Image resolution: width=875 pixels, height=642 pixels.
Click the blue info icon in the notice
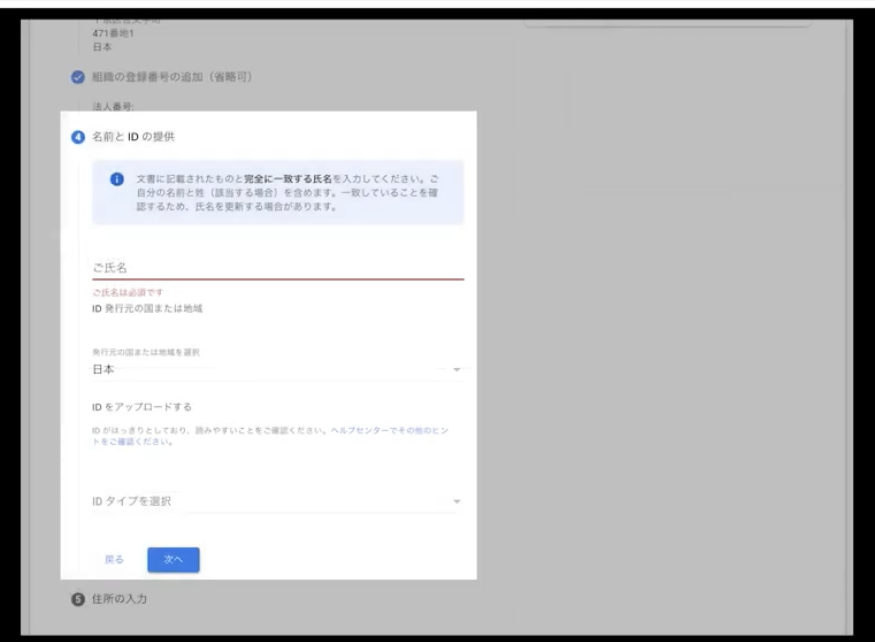point(116,179)
